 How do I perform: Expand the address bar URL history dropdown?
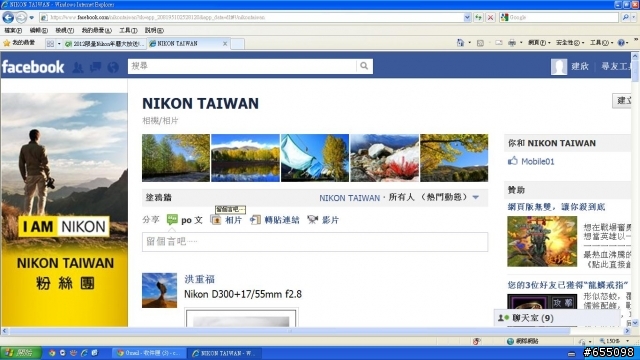point(467,18)
